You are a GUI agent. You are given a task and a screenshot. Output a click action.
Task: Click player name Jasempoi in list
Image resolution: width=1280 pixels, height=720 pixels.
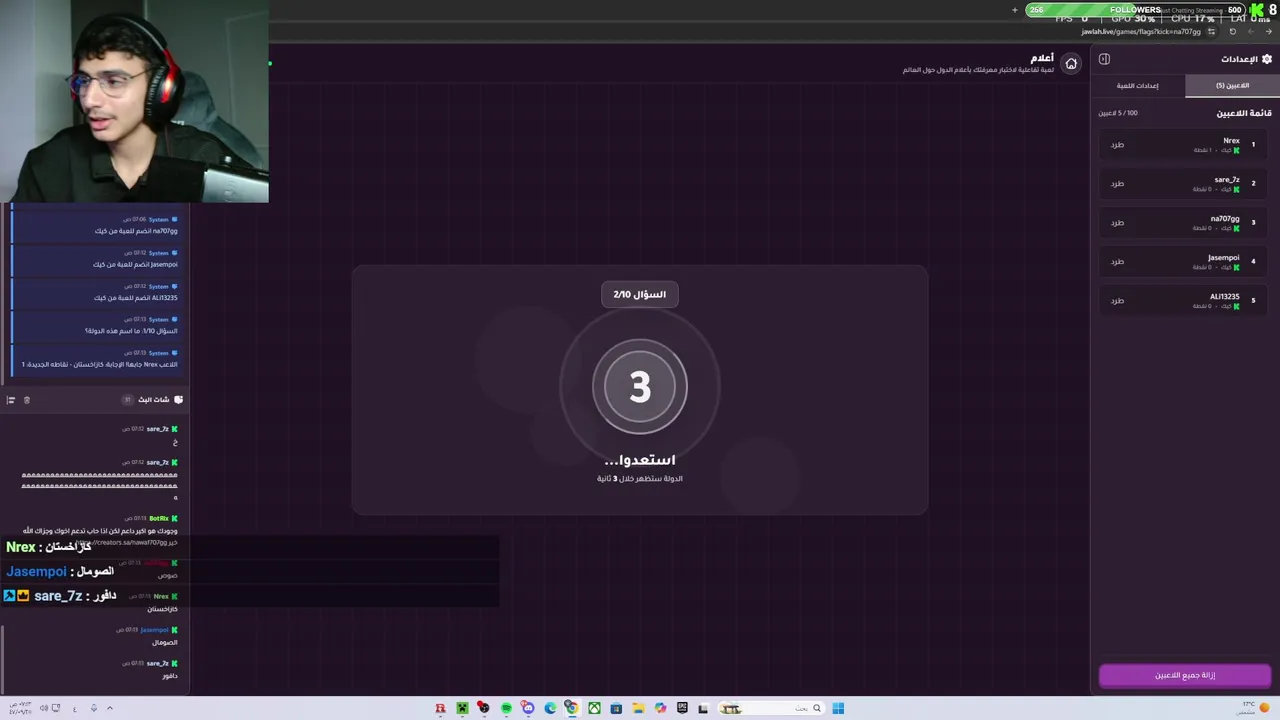pos(1224,257)
